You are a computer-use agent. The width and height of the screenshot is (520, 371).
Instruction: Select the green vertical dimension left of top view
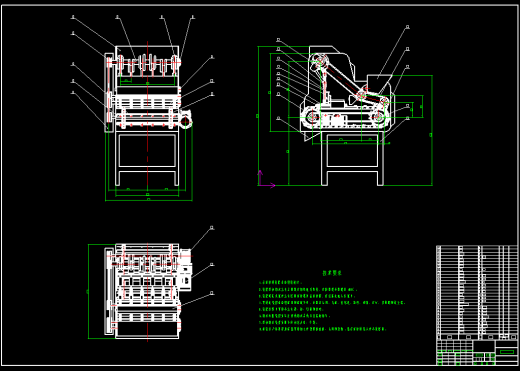point(88,291)
